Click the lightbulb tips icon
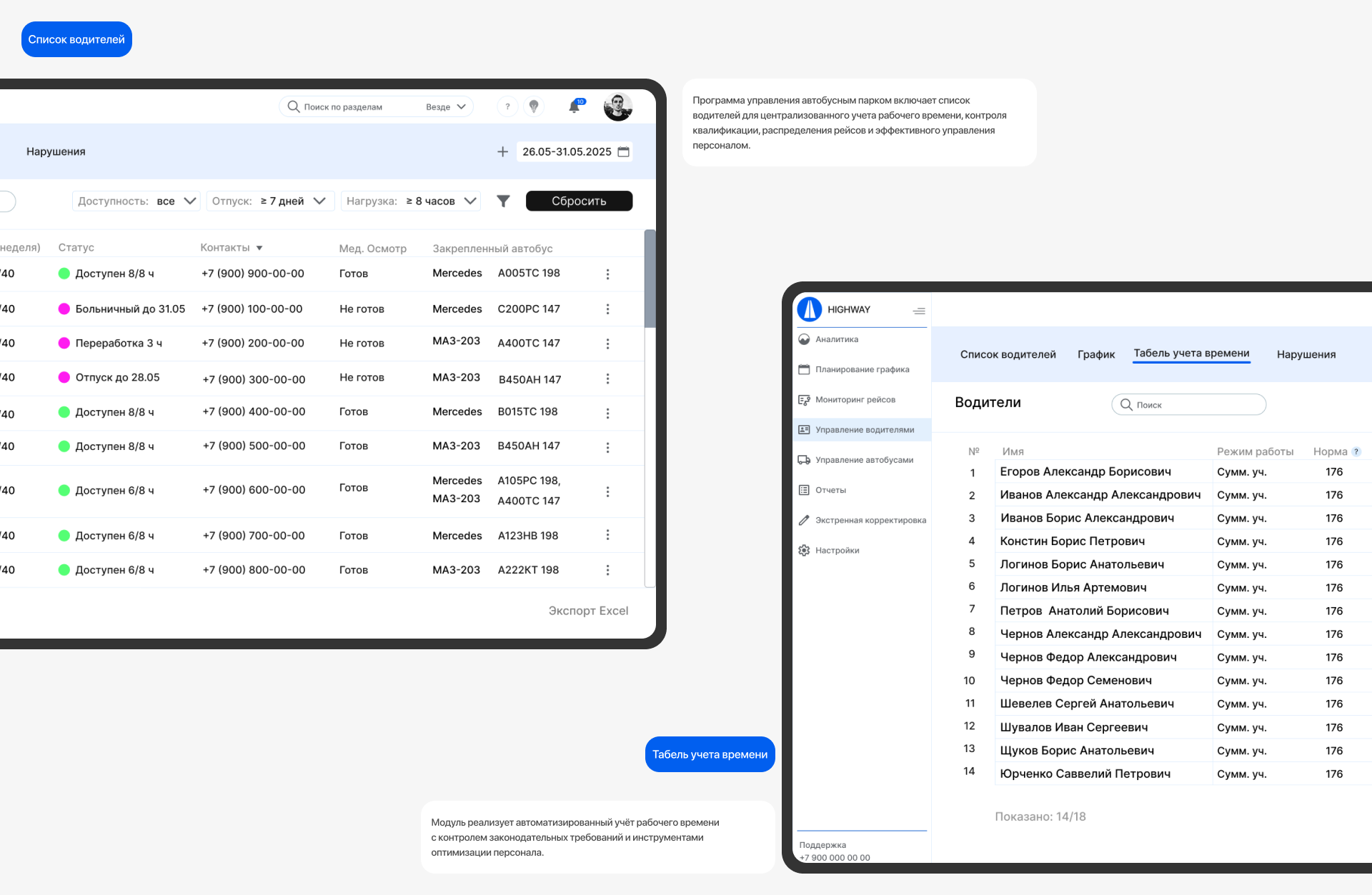 point(535,106)
